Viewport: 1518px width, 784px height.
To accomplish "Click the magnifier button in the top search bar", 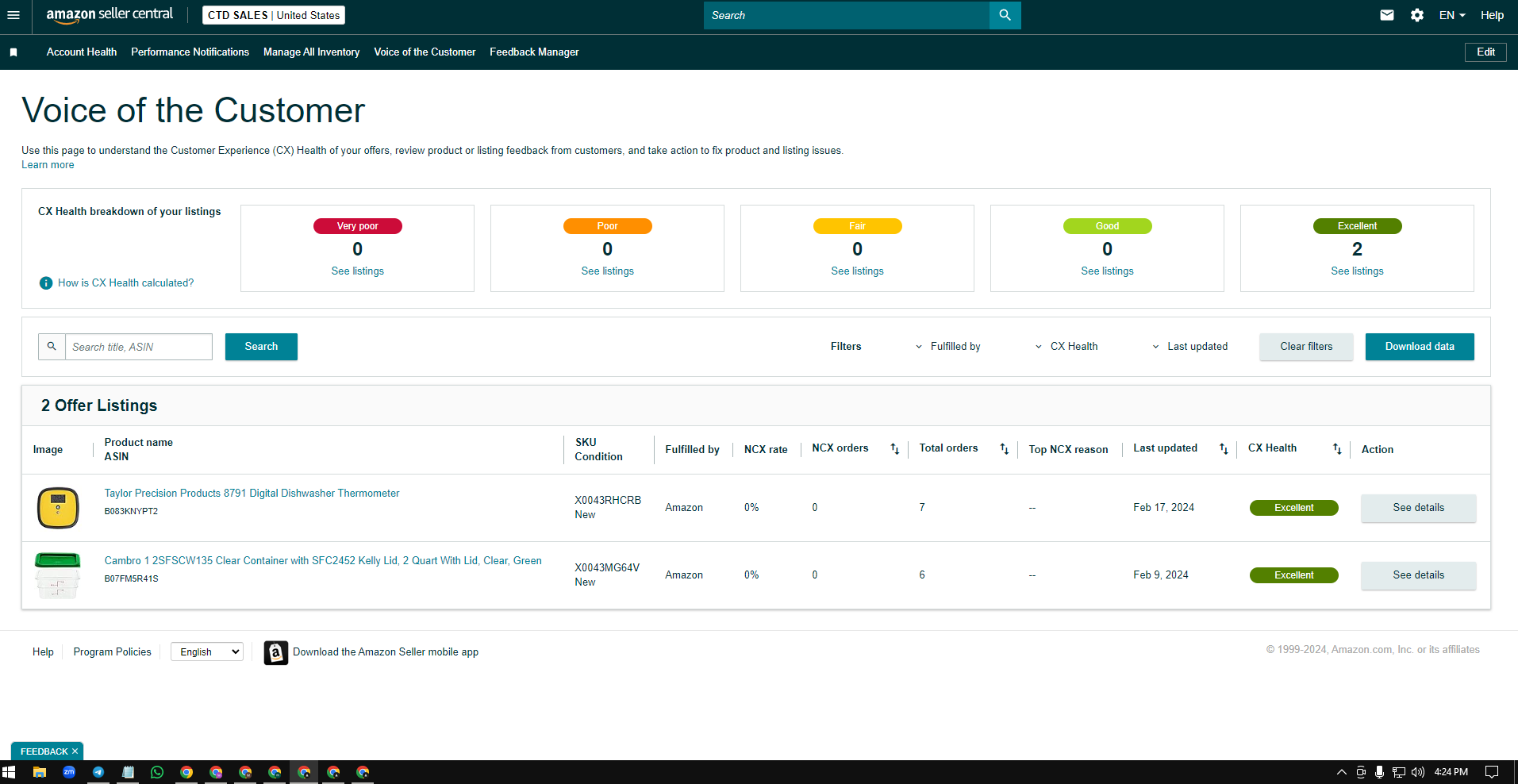I will click(x=1005, y=15).
